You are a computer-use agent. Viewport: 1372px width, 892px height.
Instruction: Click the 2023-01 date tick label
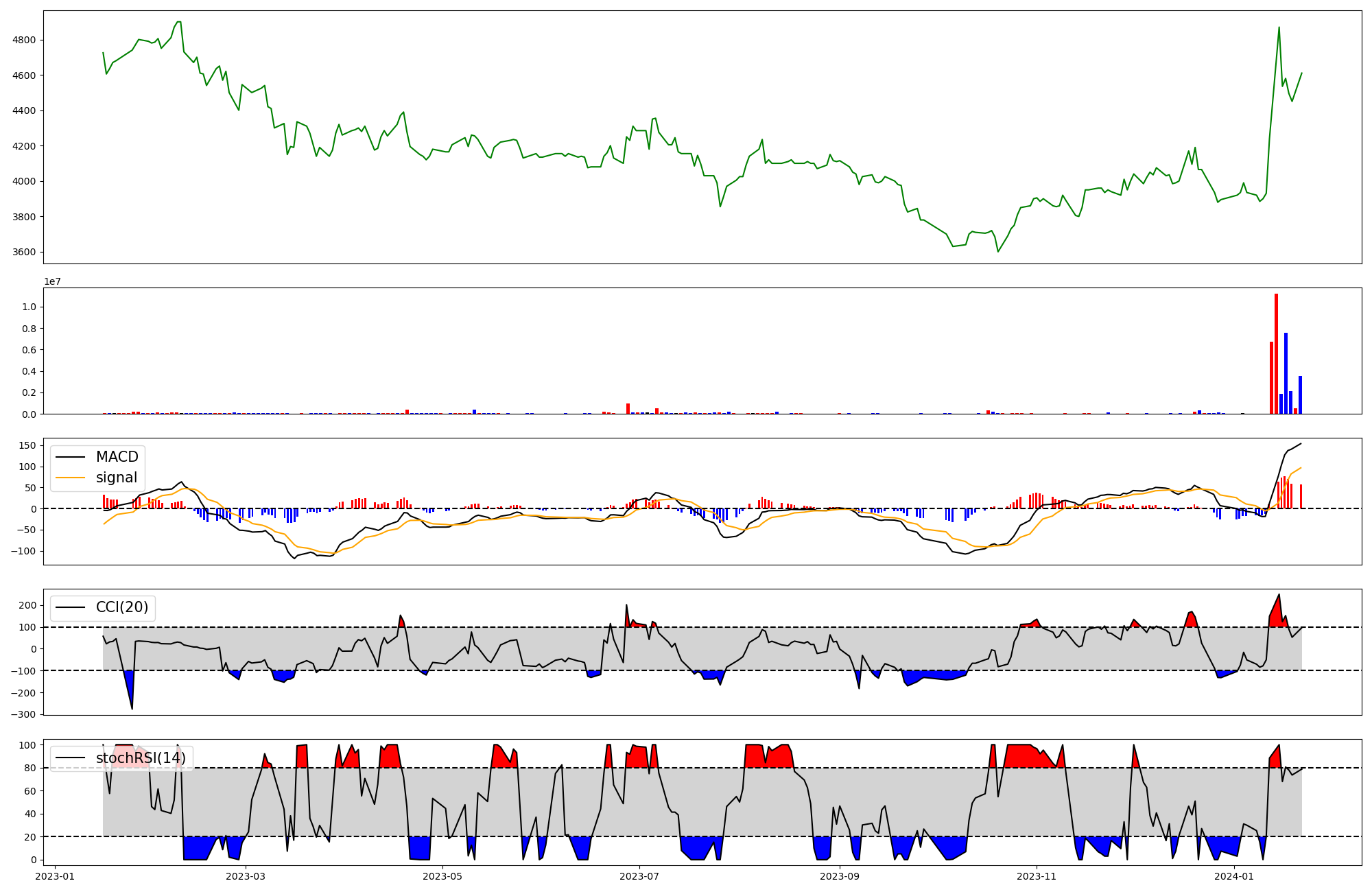click(56, 876)
